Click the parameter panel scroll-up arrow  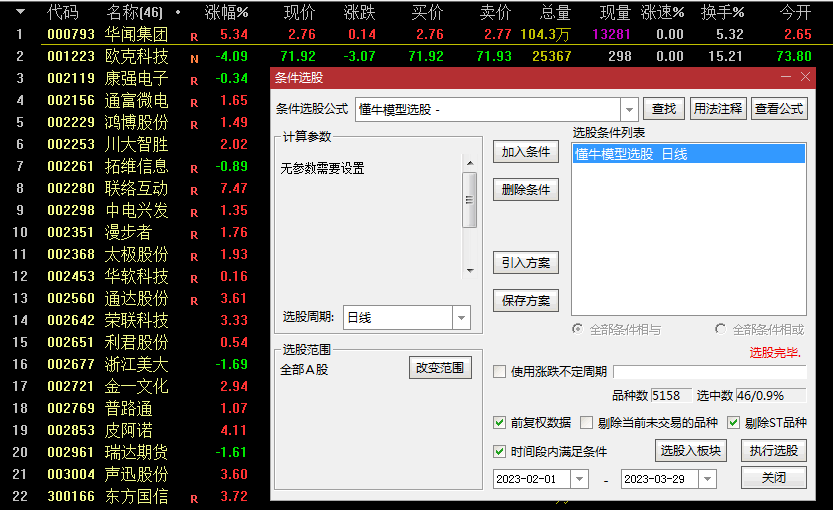tap(470, 163)
